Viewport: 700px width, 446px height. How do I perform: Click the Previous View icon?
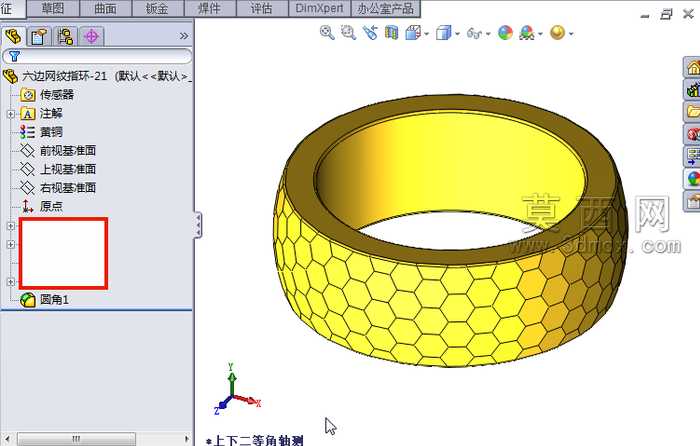[x=370, y=33]
